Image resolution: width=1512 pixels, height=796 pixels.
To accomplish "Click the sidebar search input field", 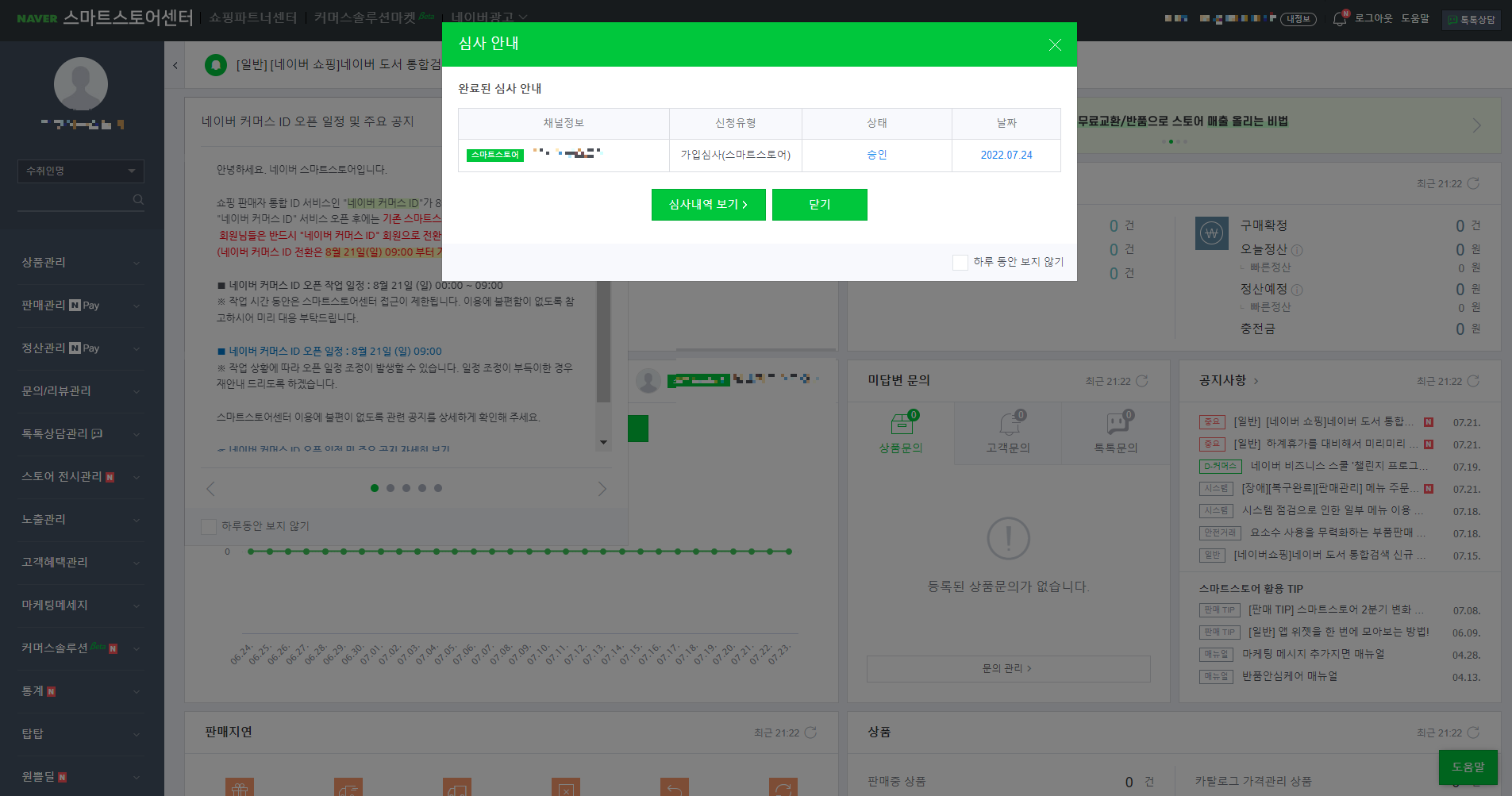I will [x=74, y=199].
